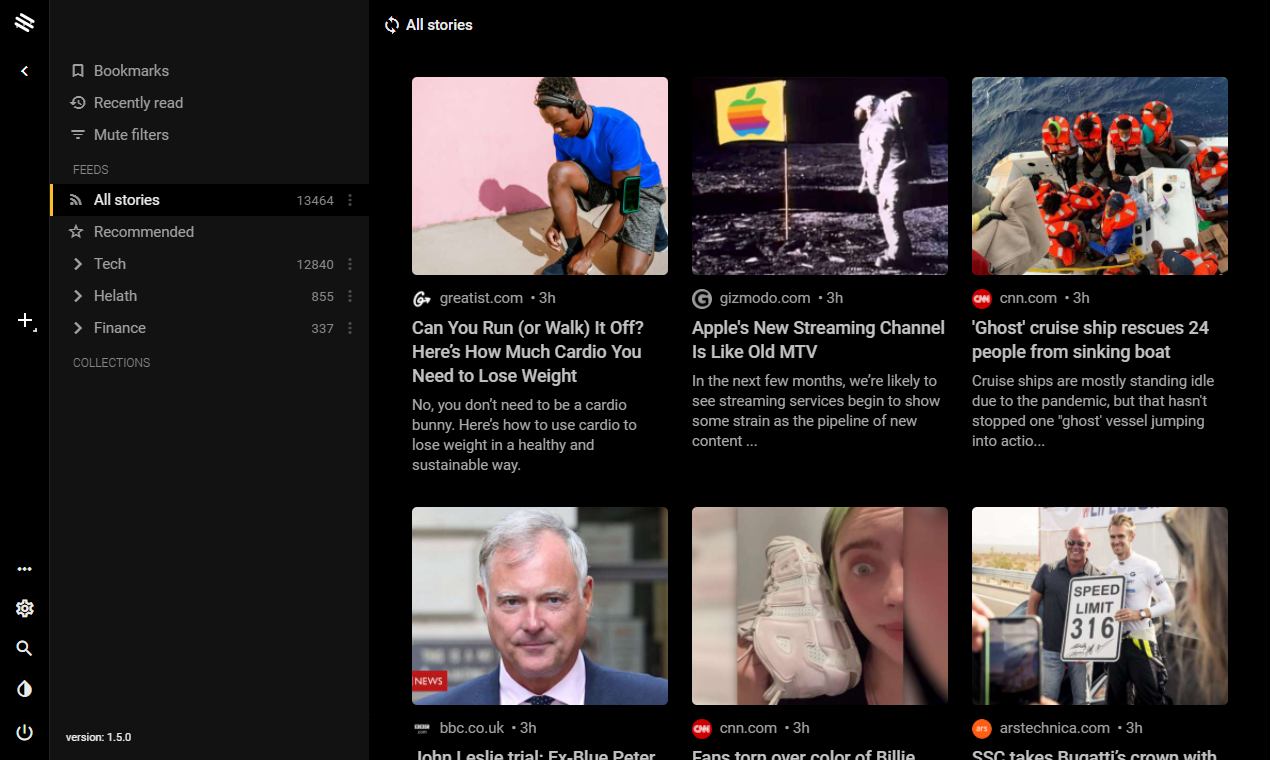Open the three-dot more options icon in the left rail

(x=25, y=569)
